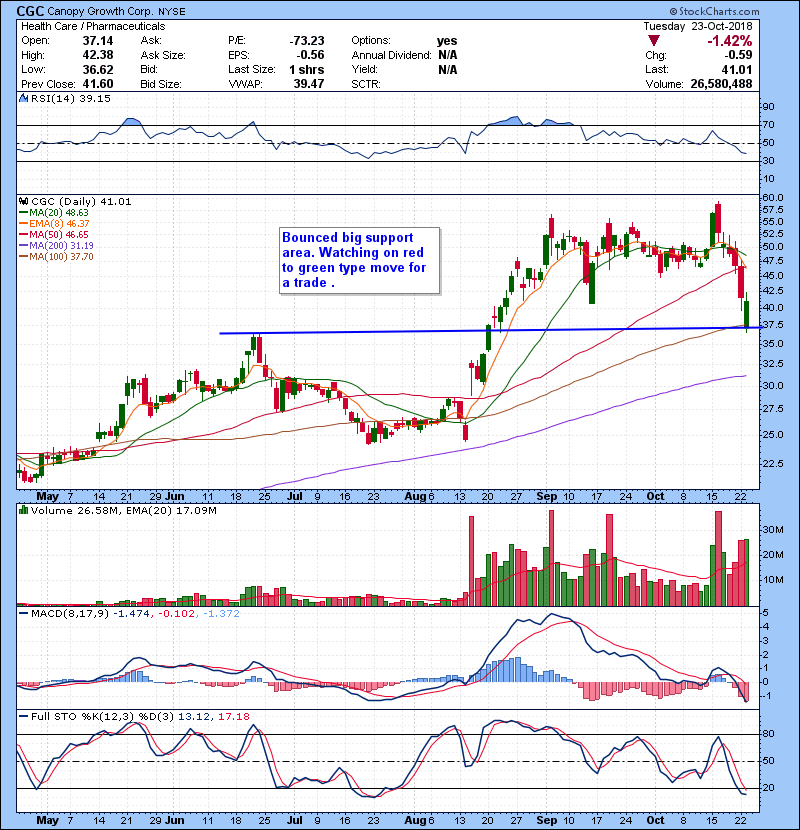This screenshot has width=800, height=830.
Task: Click the SCTR: label
Action: pos(366,84)
